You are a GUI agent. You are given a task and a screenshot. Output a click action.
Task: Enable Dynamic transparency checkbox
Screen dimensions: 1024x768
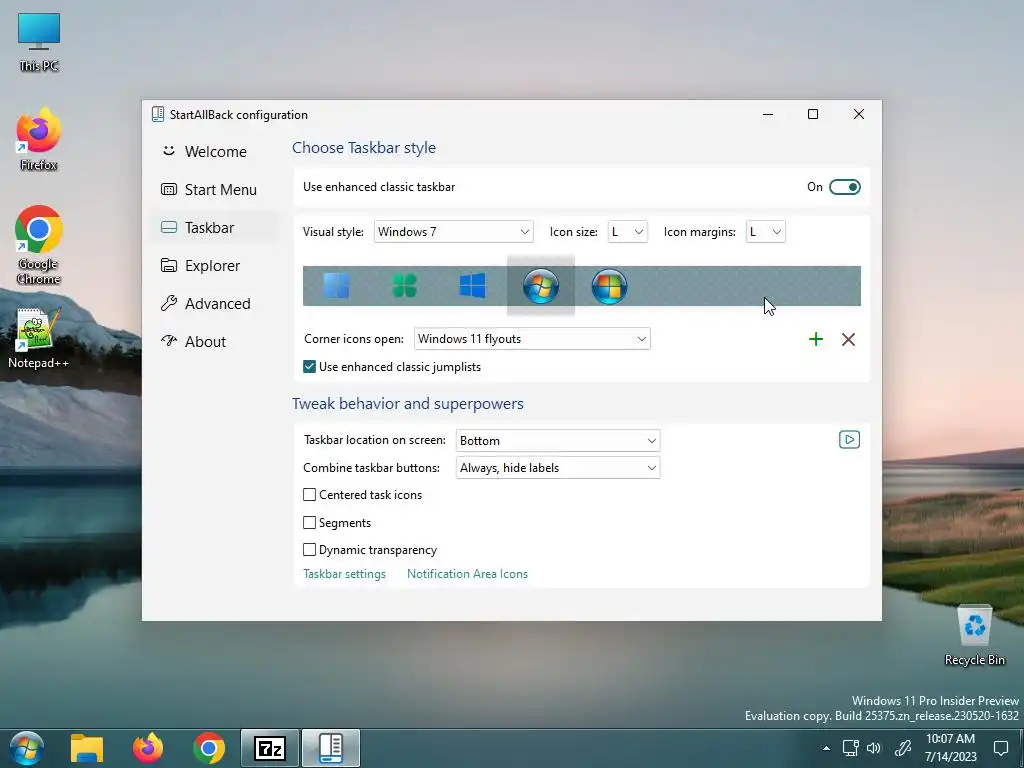(310, 550)
